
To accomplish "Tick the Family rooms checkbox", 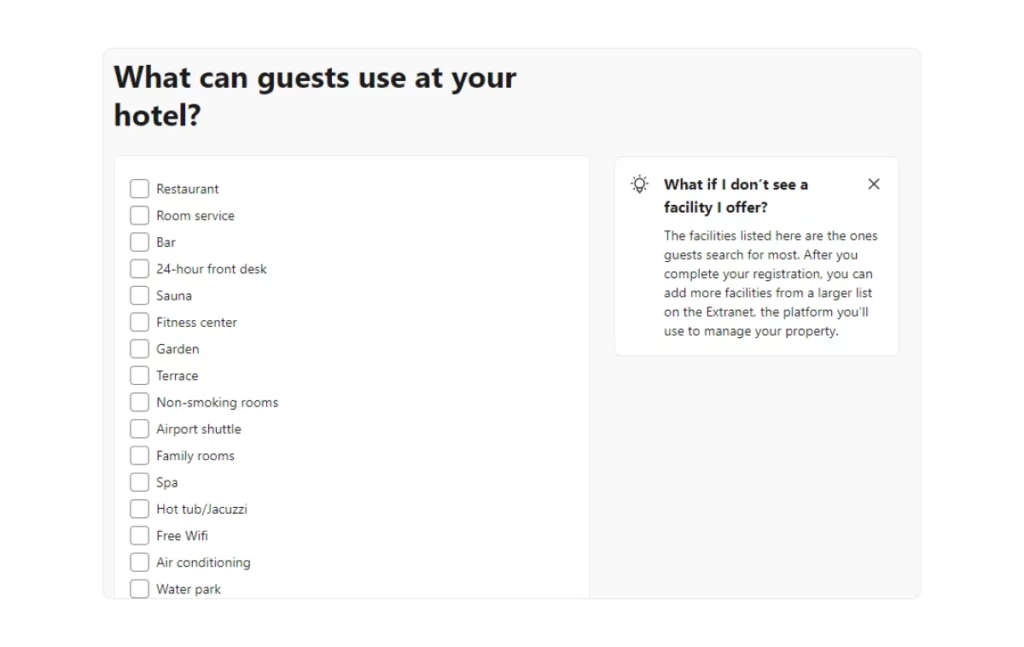I will [x=140, y=456].
